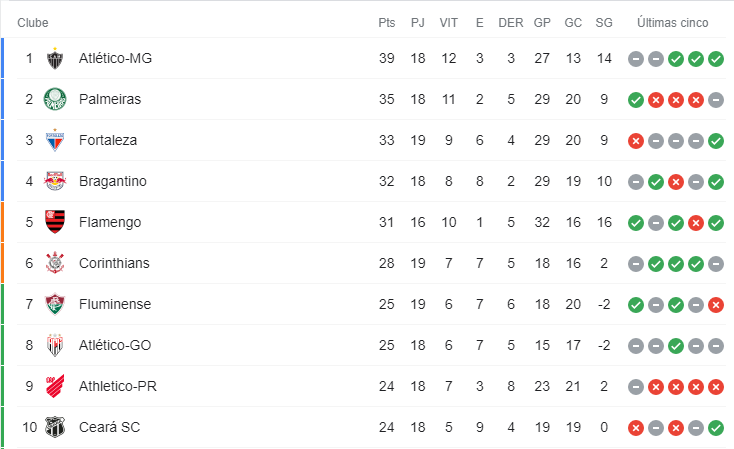The height and width of the screenshot is (449, 734).
Task: Click Palmeiras' first green win marker
Action: [x=636, y=100]
